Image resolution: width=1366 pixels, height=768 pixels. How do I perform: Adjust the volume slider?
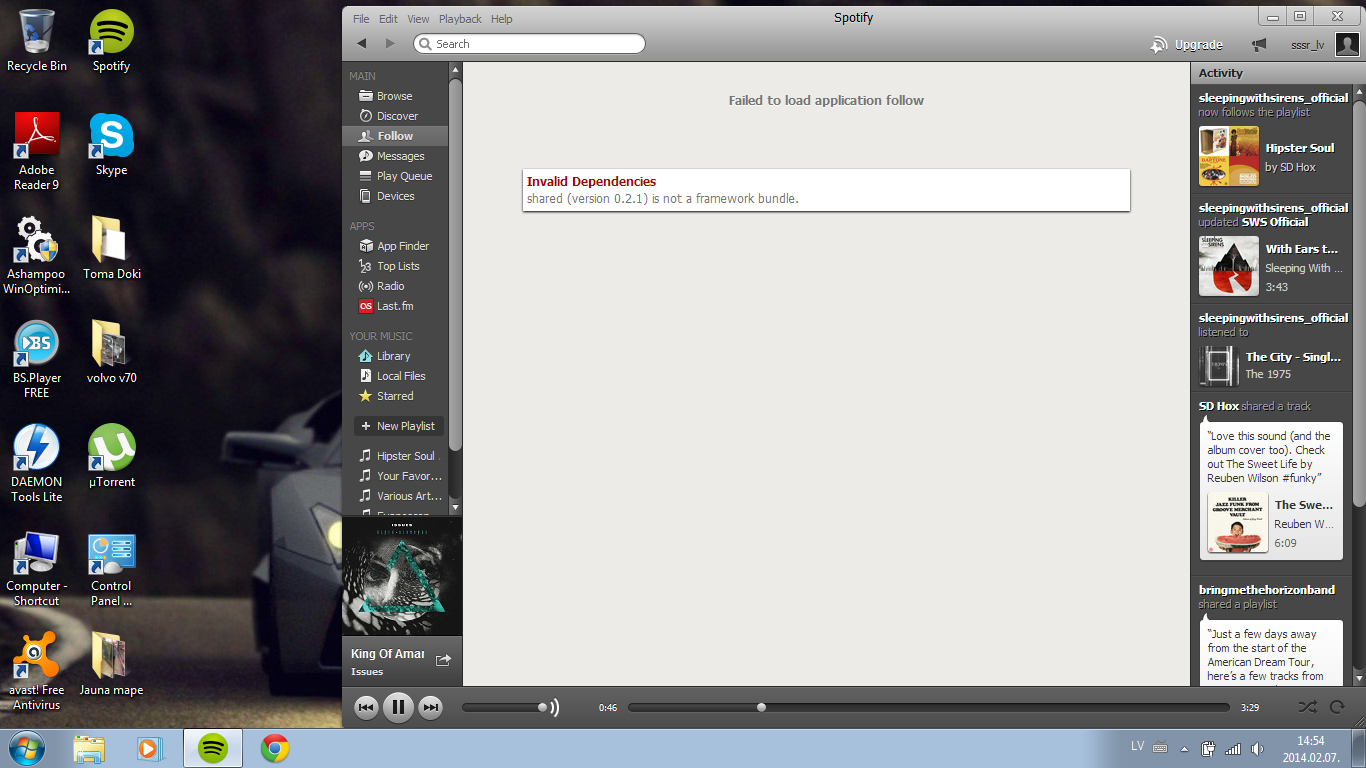click(x=505, y=707)
